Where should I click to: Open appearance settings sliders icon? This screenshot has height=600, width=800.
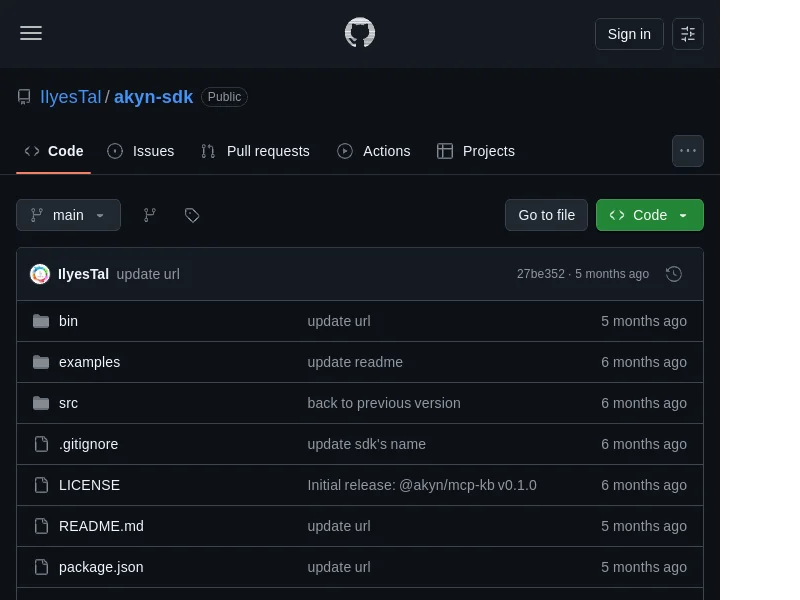coord(688,34)
